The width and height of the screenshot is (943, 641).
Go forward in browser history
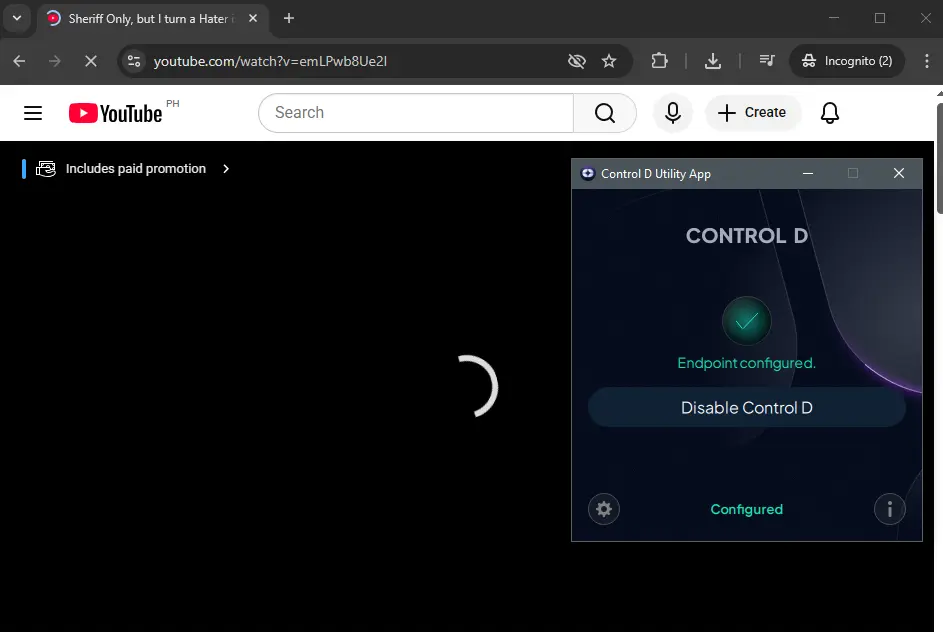55,61
